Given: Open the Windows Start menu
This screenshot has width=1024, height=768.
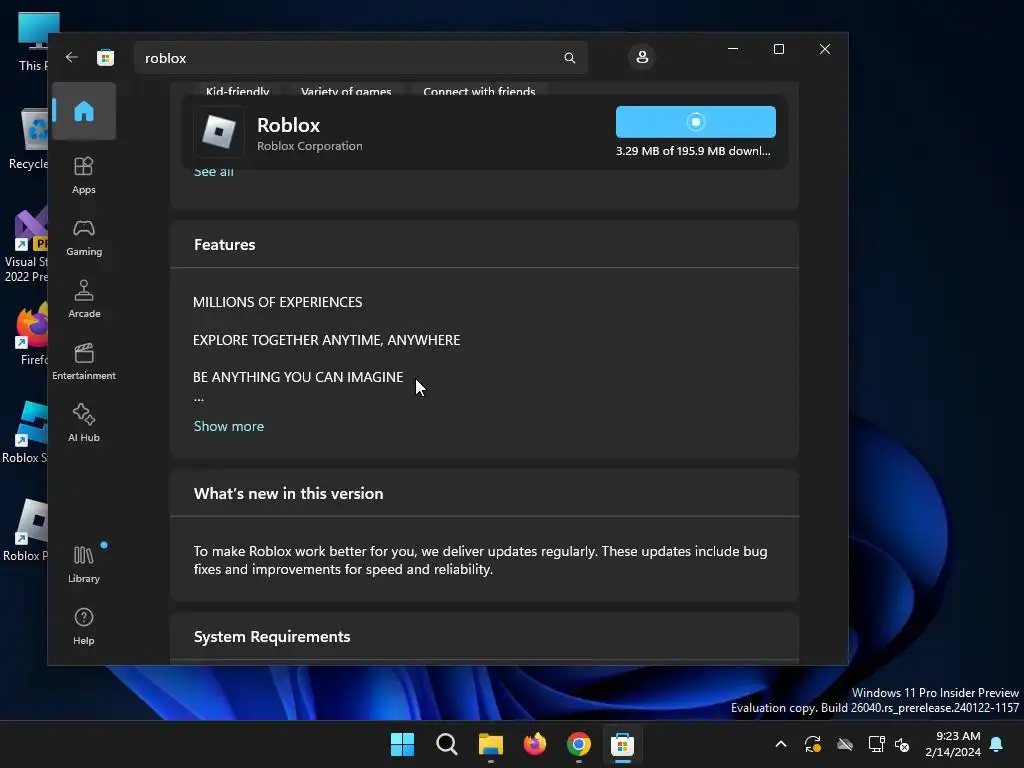Looking at the screenshot, I should point(402,744).
